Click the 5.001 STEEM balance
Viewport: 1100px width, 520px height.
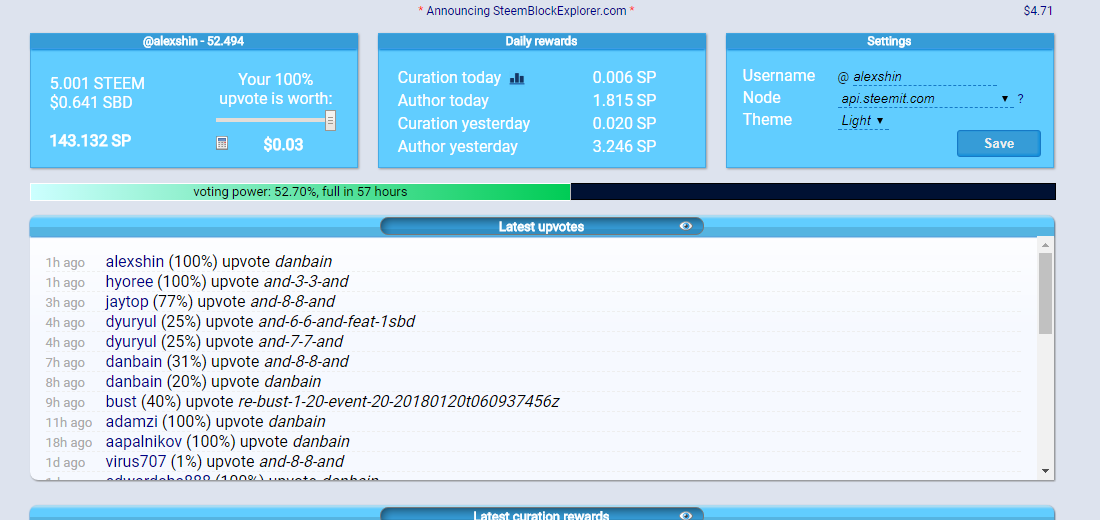[x=98, y=84]
